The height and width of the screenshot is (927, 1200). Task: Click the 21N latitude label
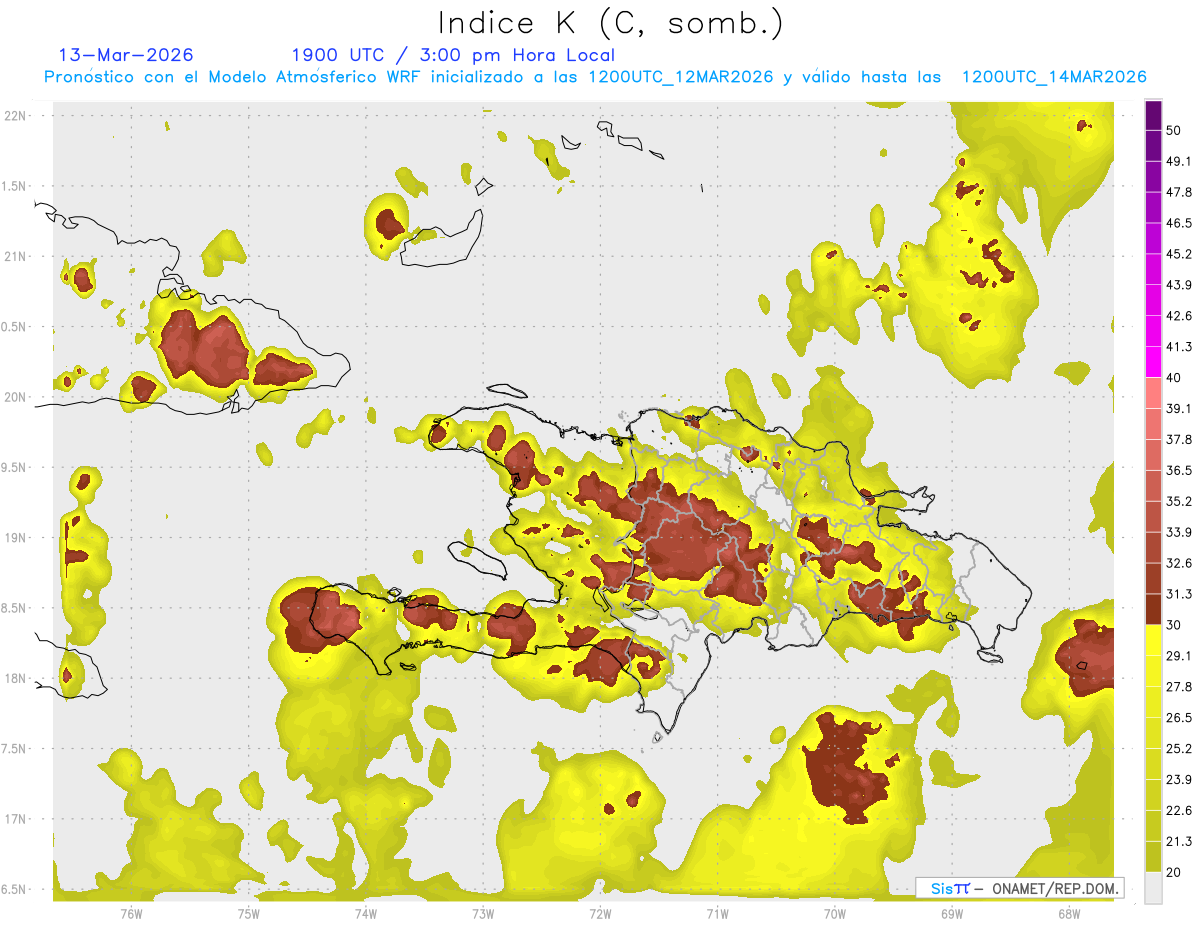[16, 256]
